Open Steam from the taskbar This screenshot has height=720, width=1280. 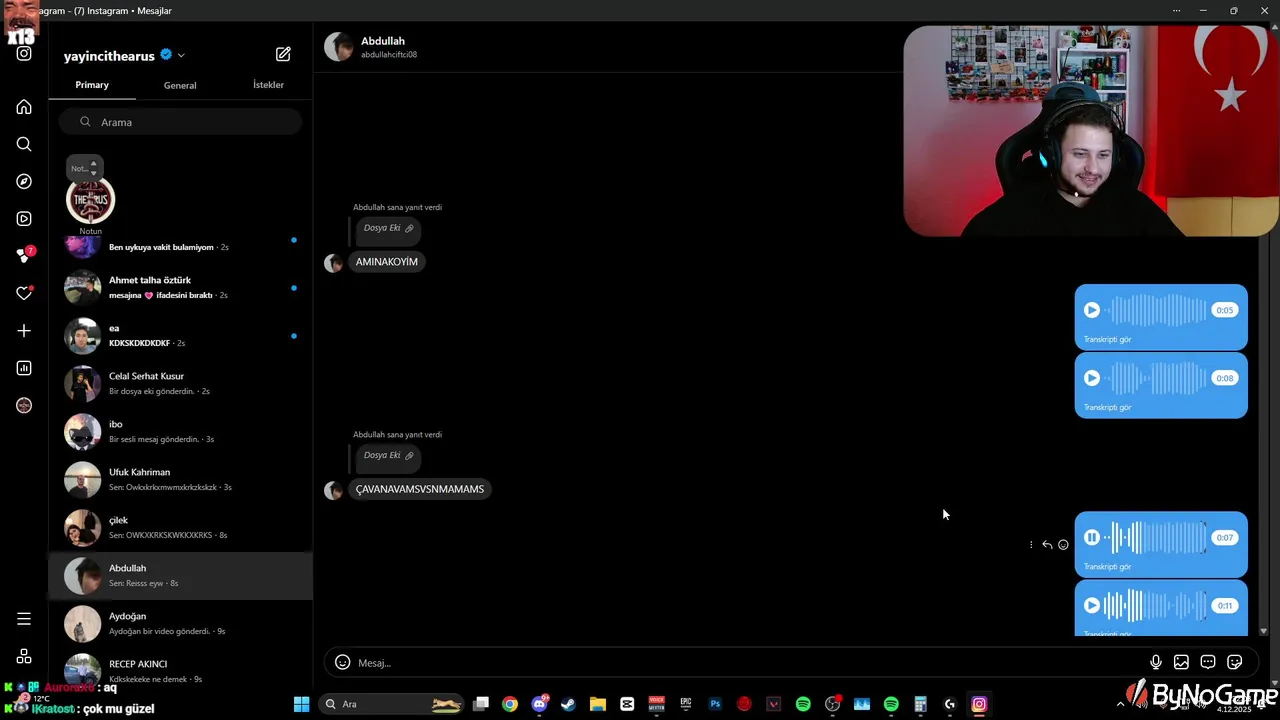point(568,704)
